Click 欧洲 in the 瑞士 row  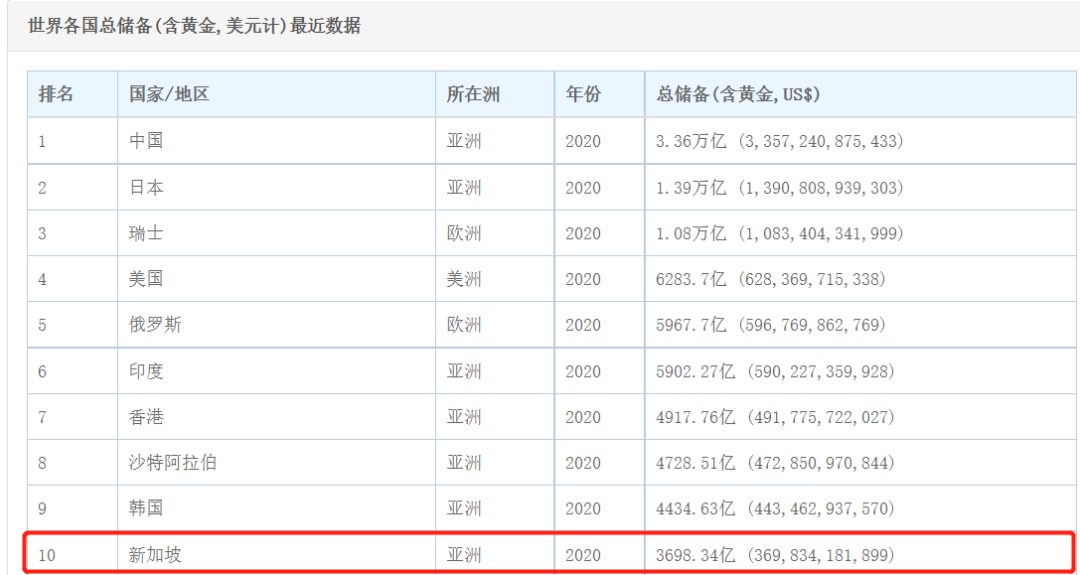tap(464, 233)
